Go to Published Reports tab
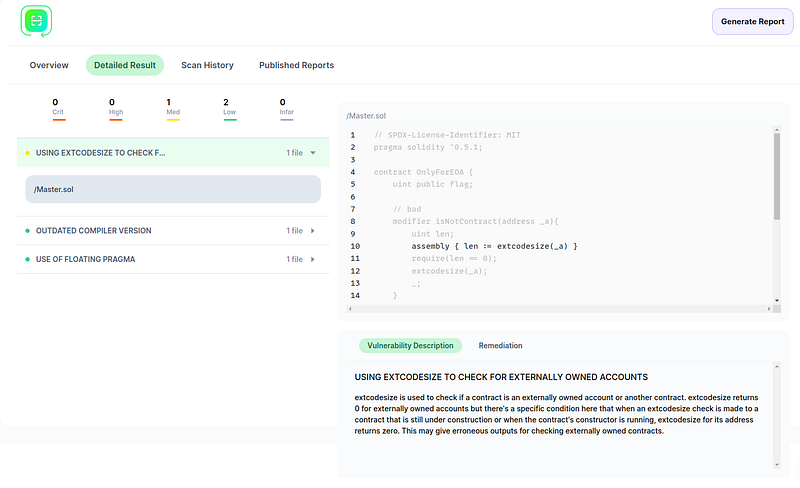The height and width of the screenshot is (488, 800). coord(296,65)
